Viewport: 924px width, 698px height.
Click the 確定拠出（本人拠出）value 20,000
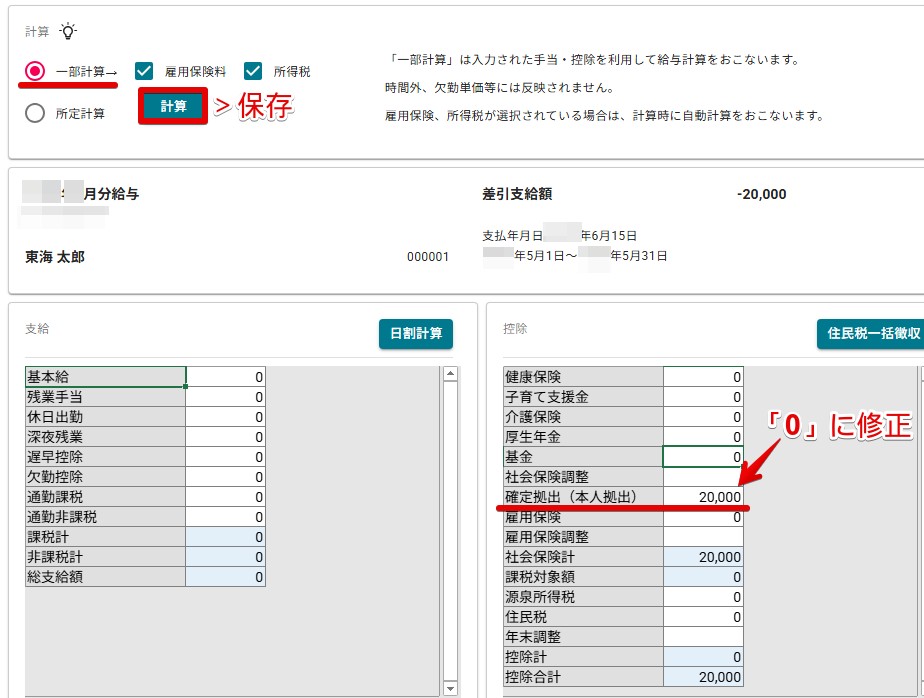tap(704, 497)
